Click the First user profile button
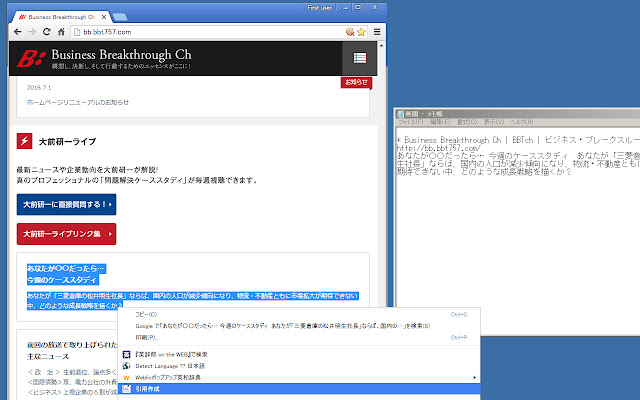 point(320,8)
